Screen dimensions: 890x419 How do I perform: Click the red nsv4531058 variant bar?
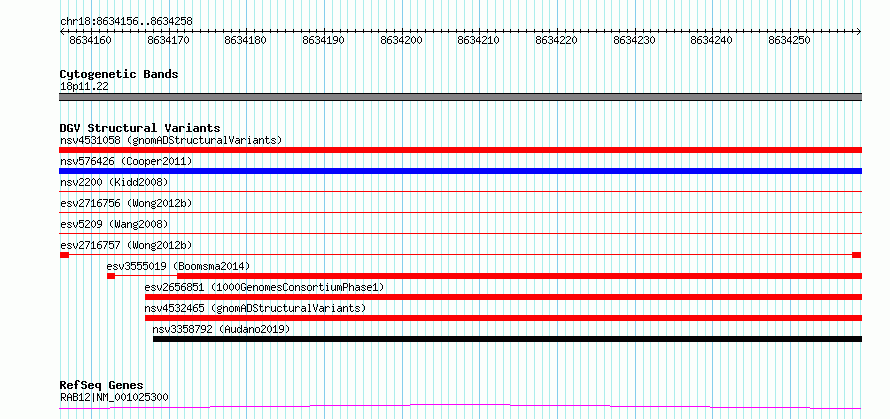click(460, 150)
